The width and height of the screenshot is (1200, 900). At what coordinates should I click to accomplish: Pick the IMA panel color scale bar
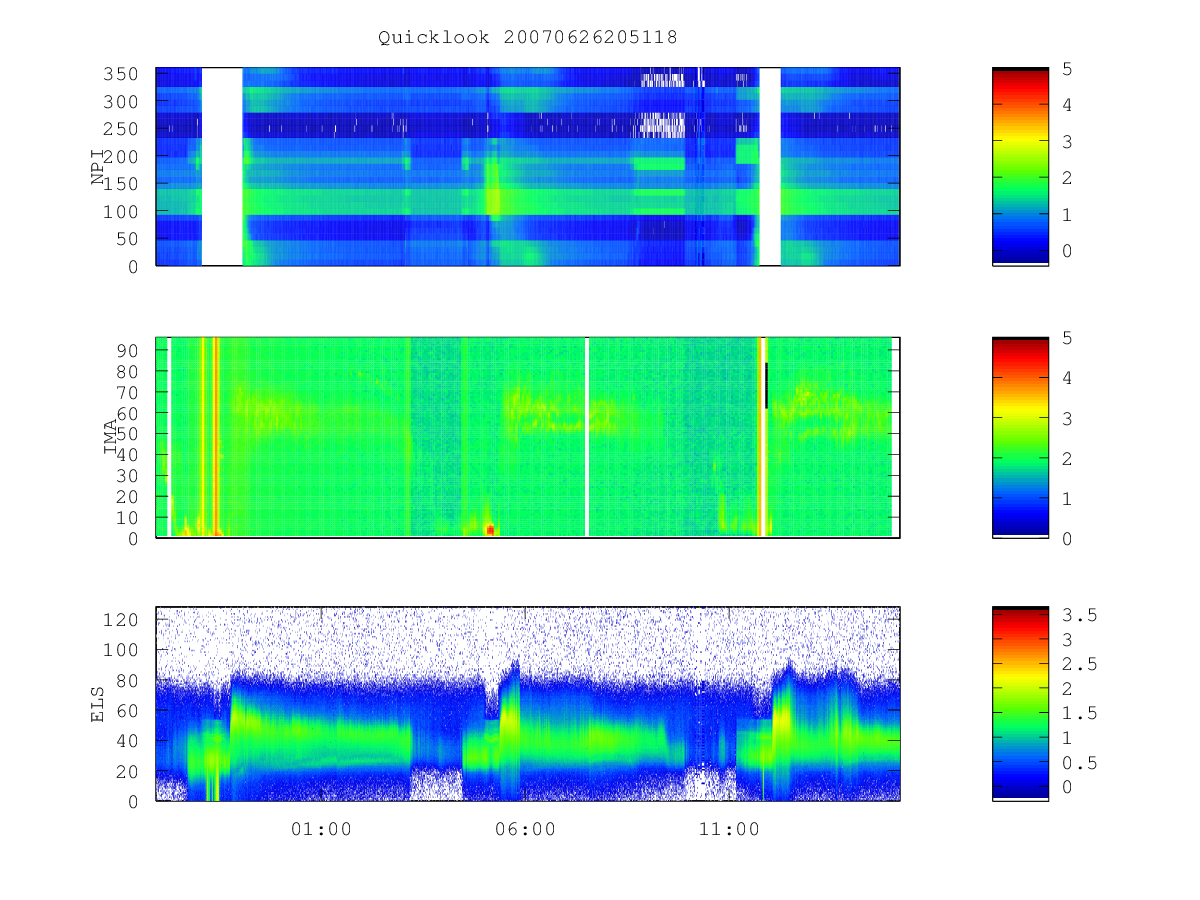point(1020,438)
